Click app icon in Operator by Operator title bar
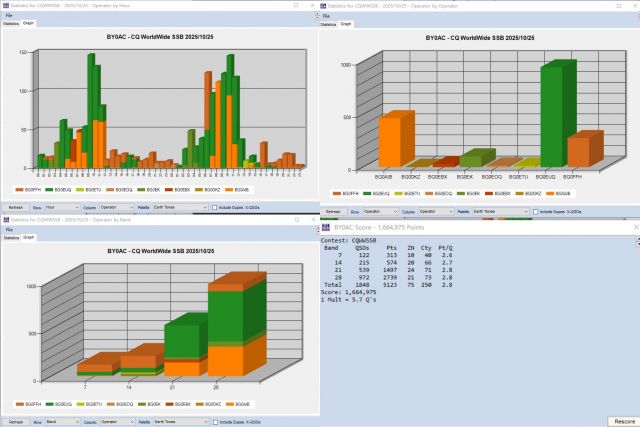Viewport: 640px width, 427px height. tap(325, 5)
